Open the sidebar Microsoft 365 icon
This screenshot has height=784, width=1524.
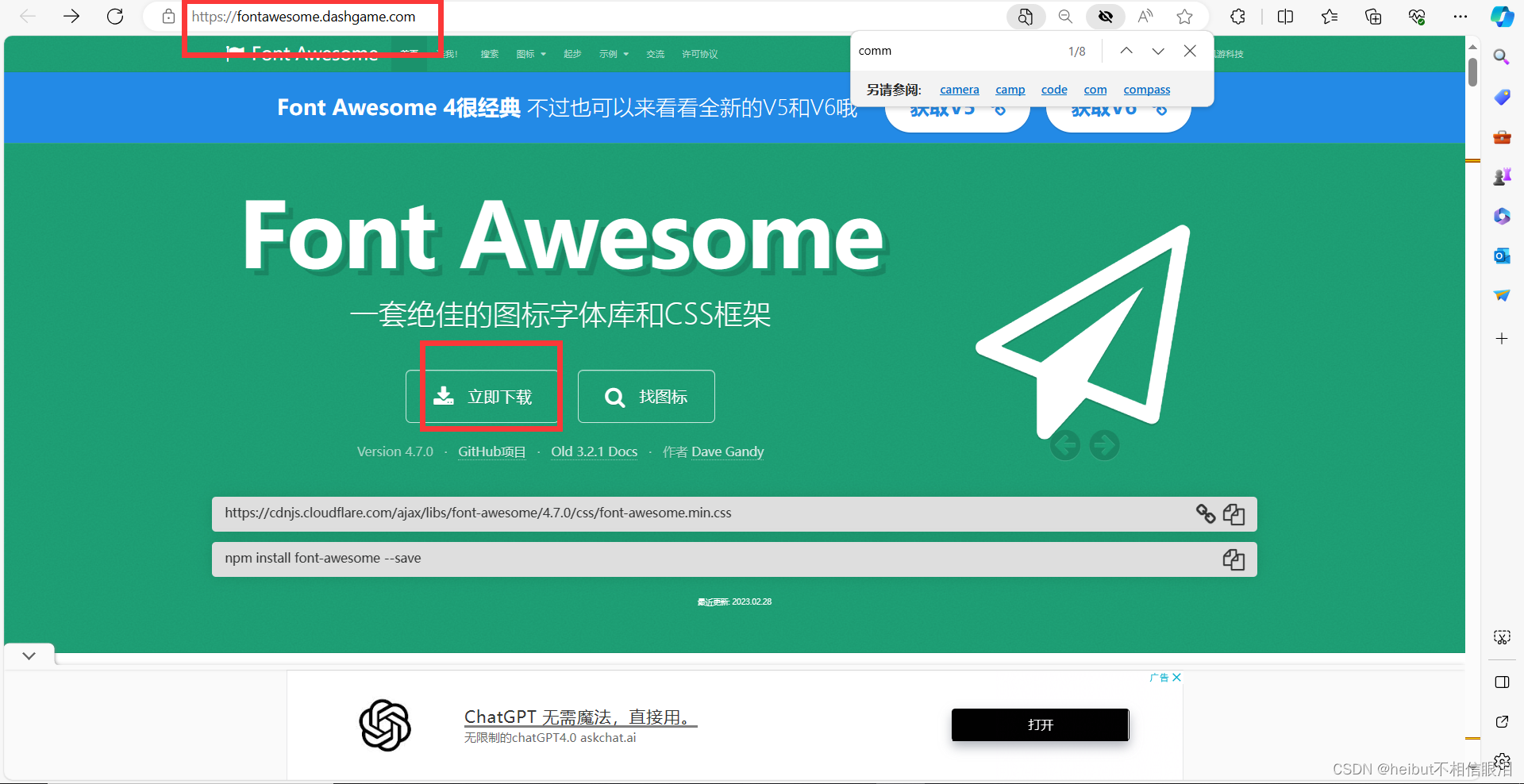(x=1502, y=216)
